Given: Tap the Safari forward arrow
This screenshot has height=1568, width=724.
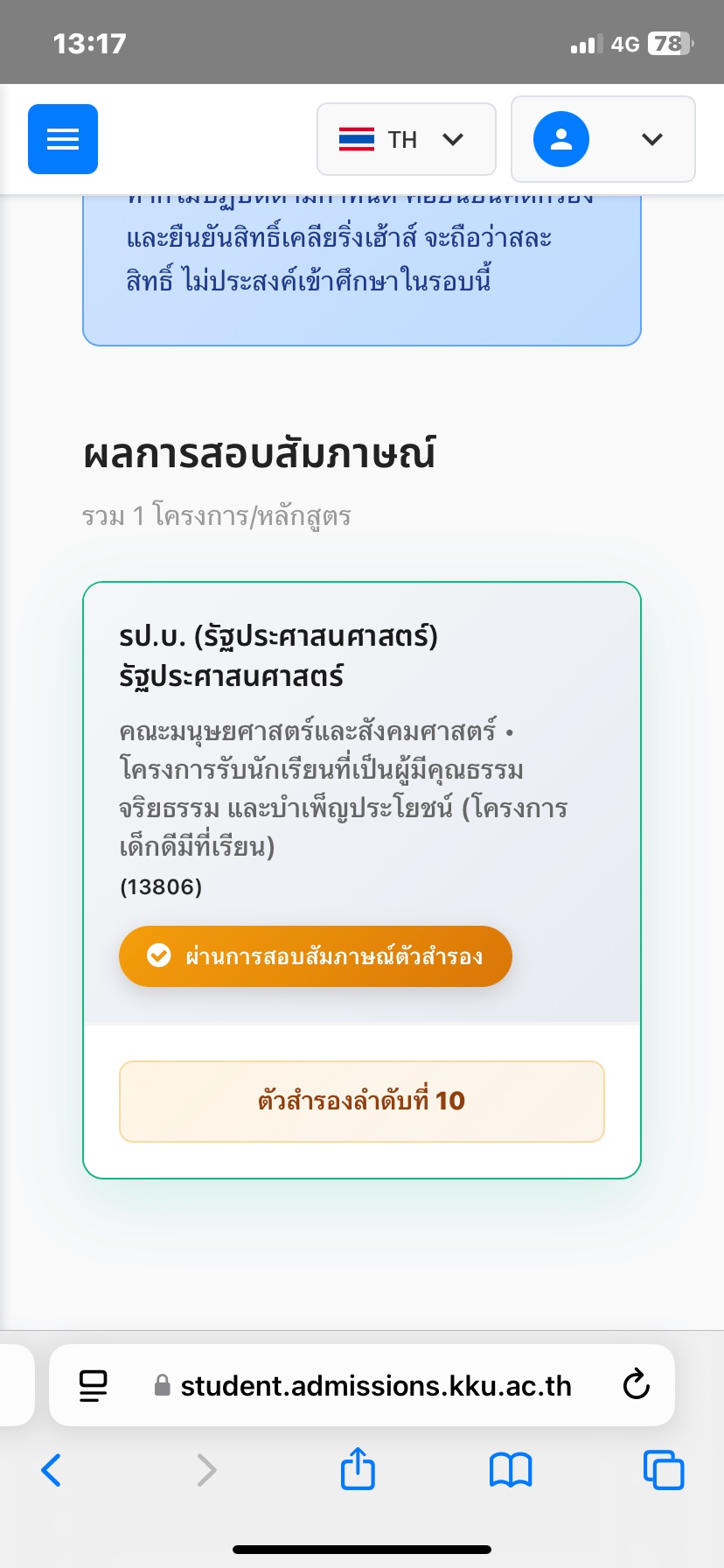Looking at the screenshot, I should [206, 1470].
